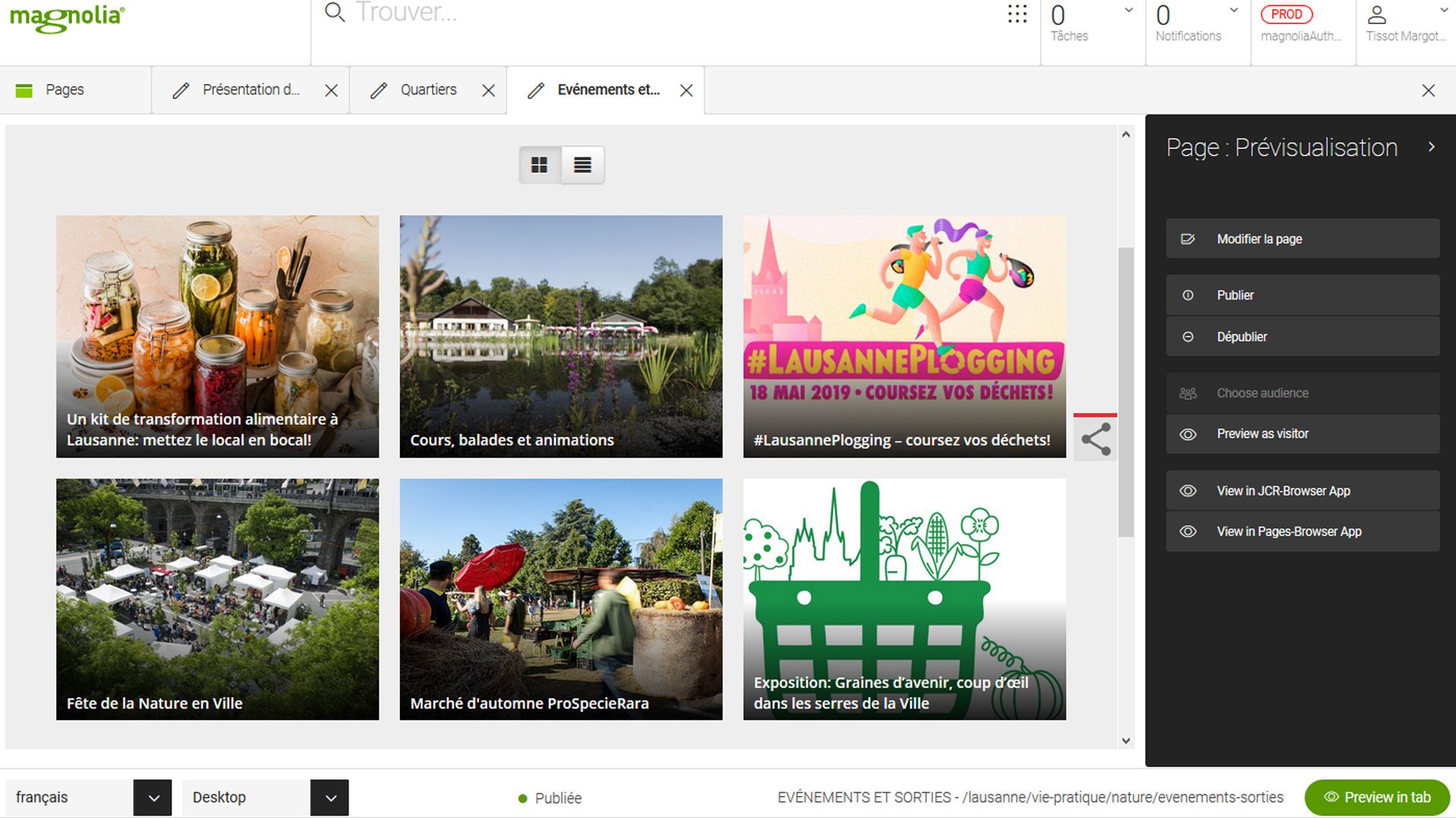Click eye icon for View in Pages-Browser App
Image resolution: width=1456 pixels, height=818 pixels.
(x=1188, y=532)
